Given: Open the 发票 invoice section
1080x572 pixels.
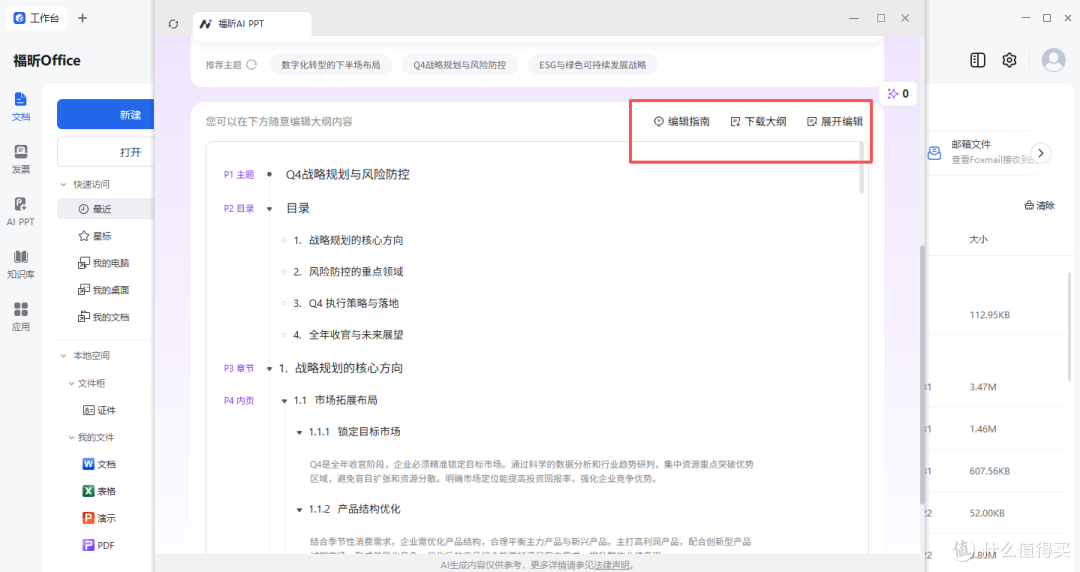Looking at the screenshot, I should click(x=21, y=159).
